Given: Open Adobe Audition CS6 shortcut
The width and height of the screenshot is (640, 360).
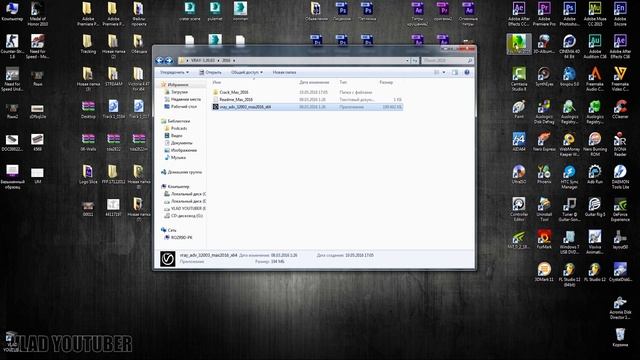Looking at the screenshot, I should click(x=595, y=46).
